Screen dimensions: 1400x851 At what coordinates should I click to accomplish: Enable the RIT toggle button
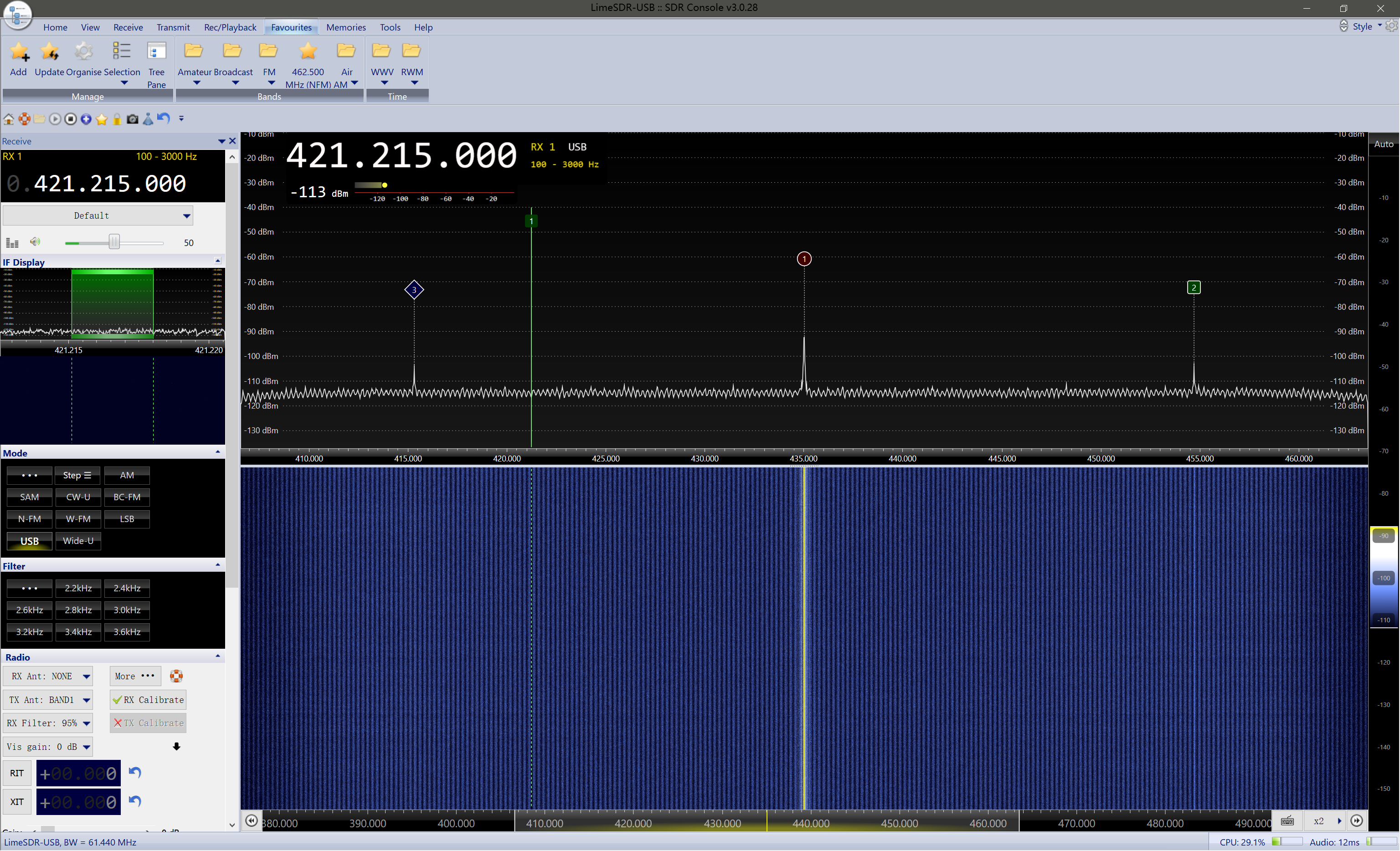[x=17, y=773]
